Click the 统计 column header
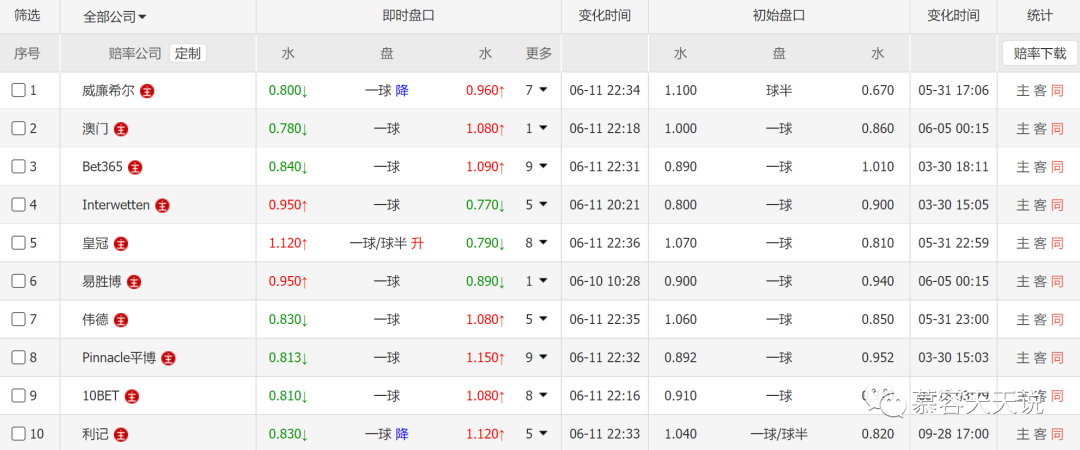The image size is (1080, 450). pyautogui.click(x=1039, y=15)
